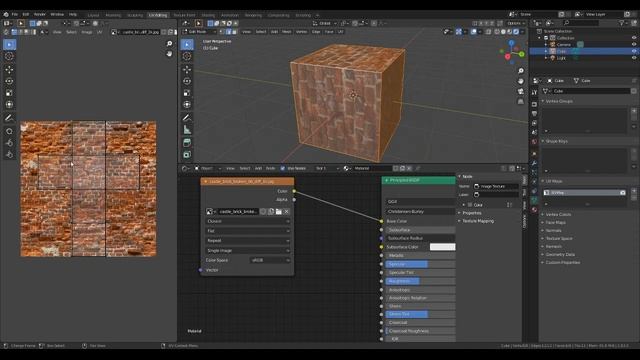
Task: Click the zoom magnifier icon in the UV editor
Action: click(x=169, y=44)
